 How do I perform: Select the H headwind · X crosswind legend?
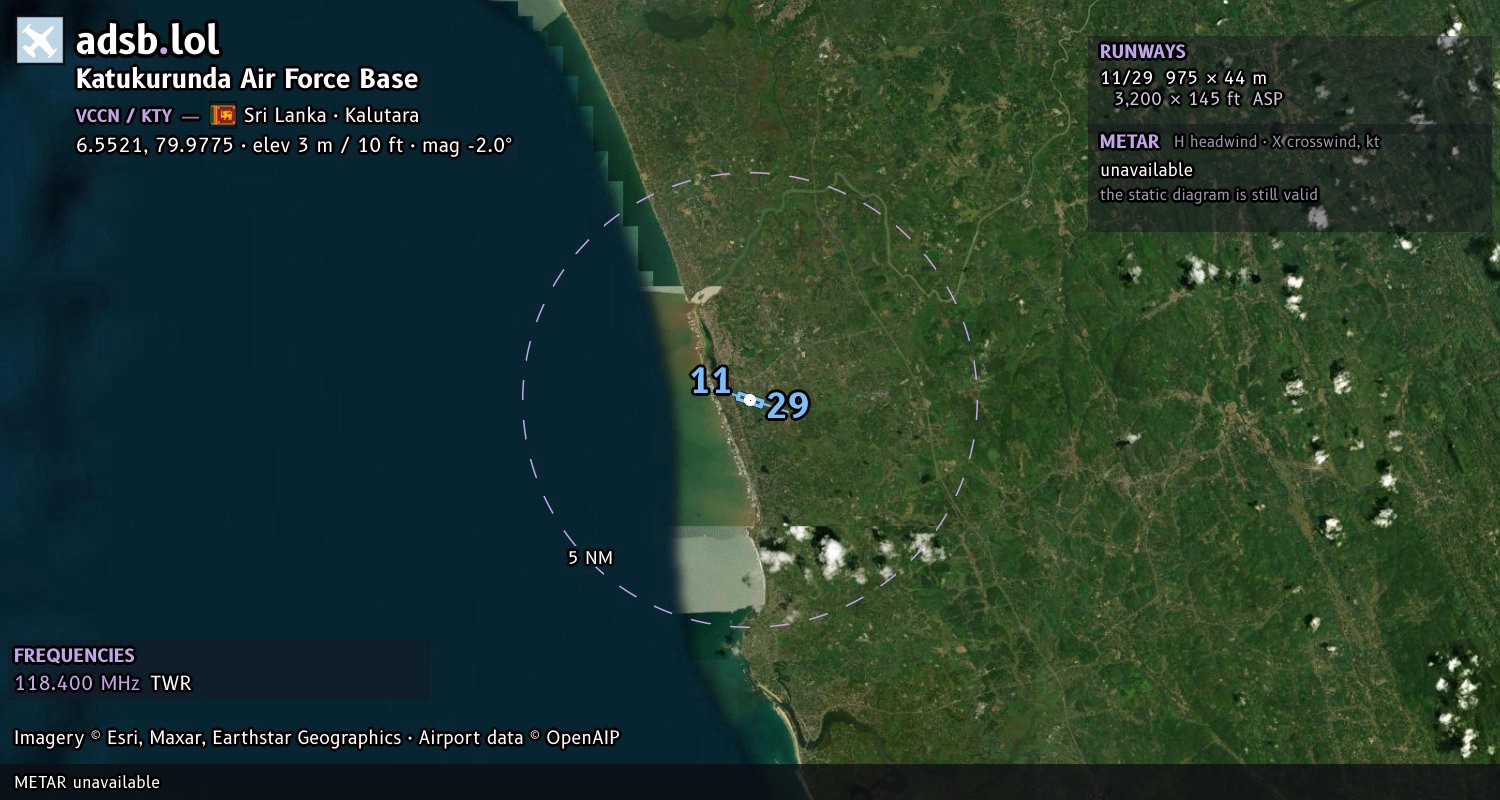coord(1277,142)
